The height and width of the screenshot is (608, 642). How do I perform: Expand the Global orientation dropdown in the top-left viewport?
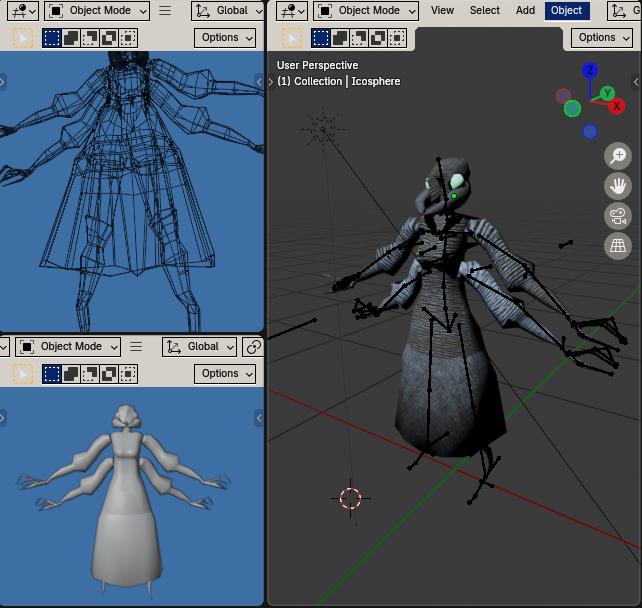click(227, 11)
